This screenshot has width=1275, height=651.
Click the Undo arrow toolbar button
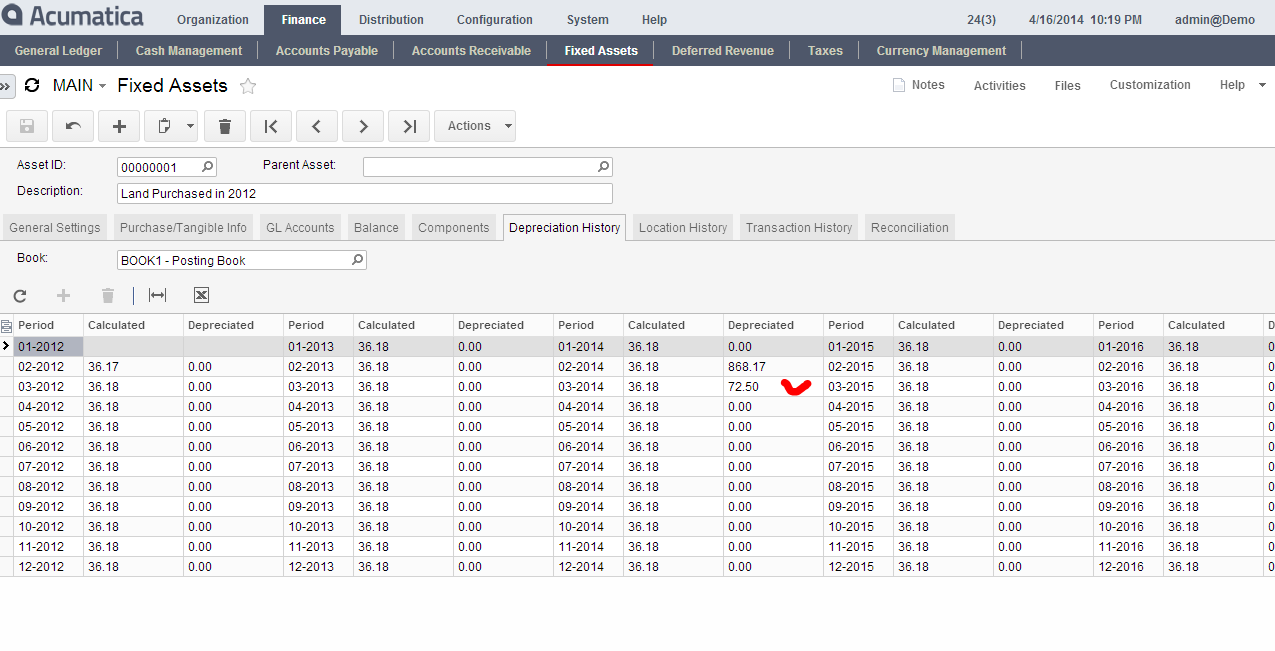point(73,126)
